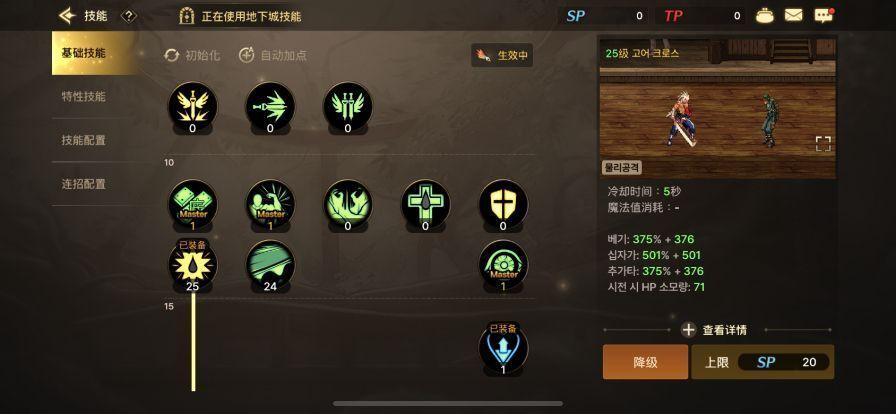Viewport: 896px width, 414px height.
Task: Toggle the 生效中 active status button
Action: click(x=502, y=55)
